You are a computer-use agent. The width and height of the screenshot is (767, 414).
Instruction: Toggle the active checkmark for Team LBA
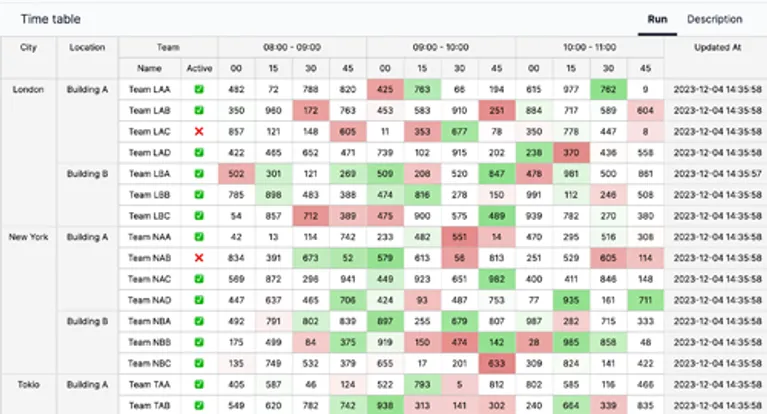199,174
